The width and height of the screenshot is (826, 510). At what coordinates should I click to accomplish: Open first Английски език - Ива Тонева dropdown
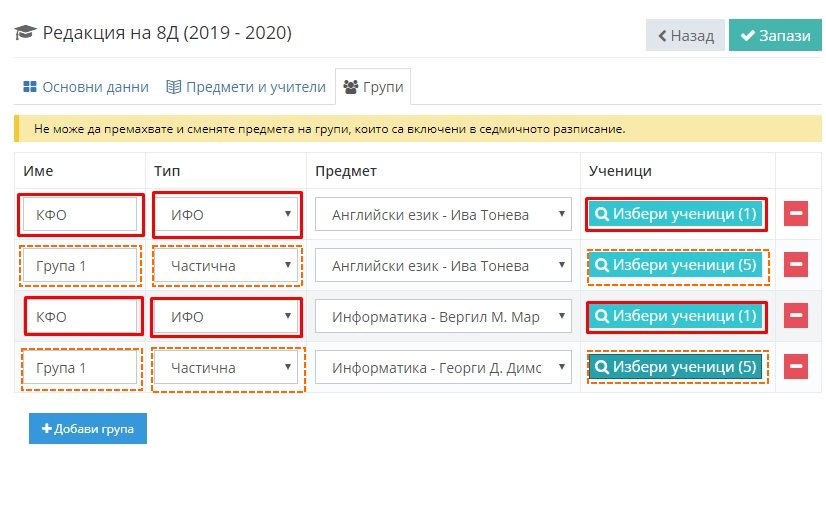[443, 214]
